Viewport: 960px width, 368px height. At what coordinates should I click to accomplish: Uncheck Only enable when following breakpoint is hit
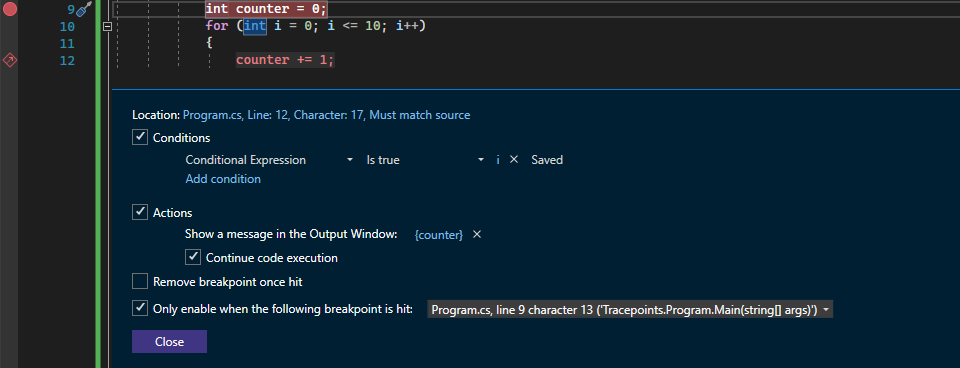[x=140, y=308]
